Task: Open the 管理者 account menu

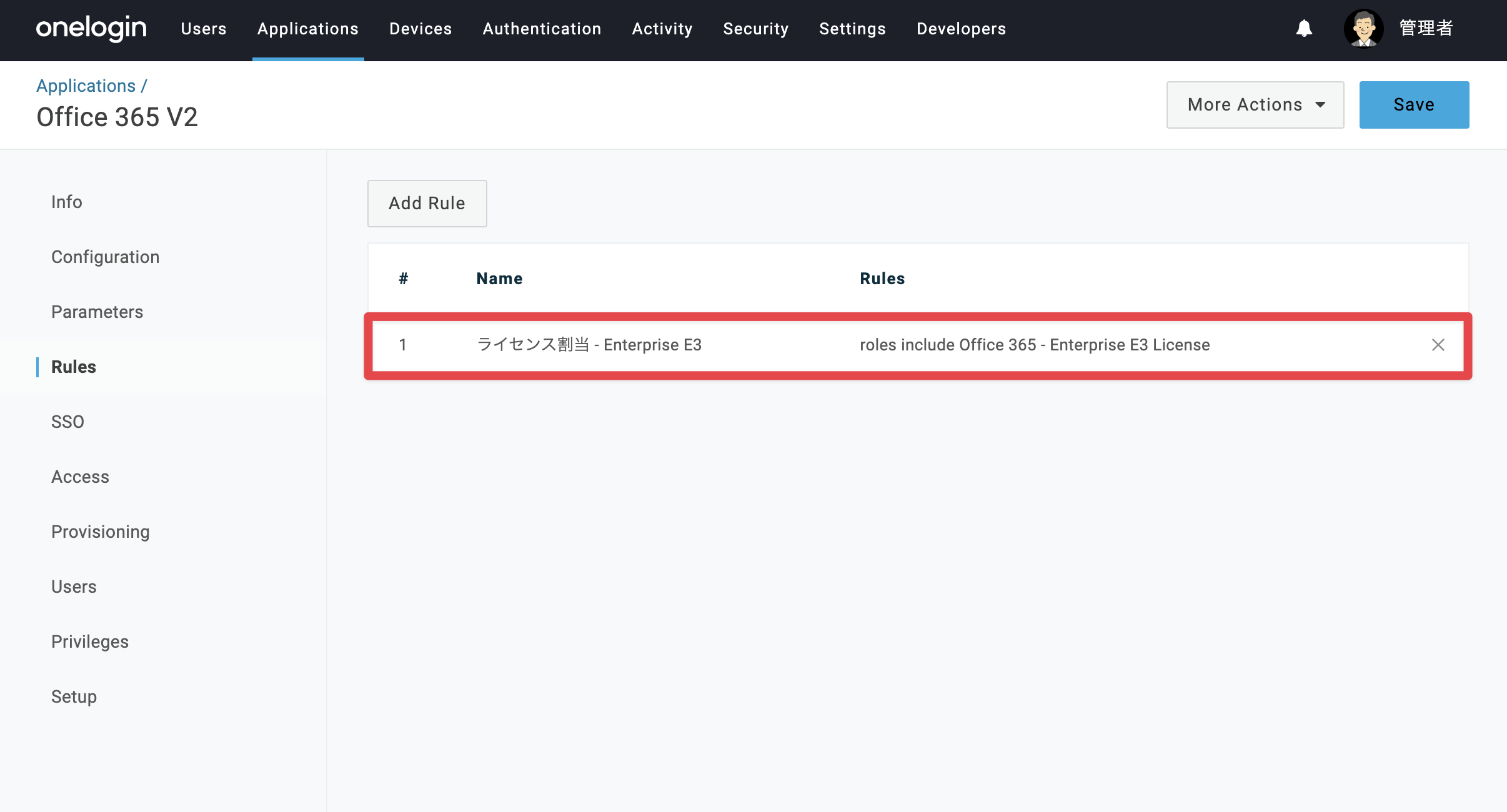Action: pyautogui.click(x=1426, y=29)
